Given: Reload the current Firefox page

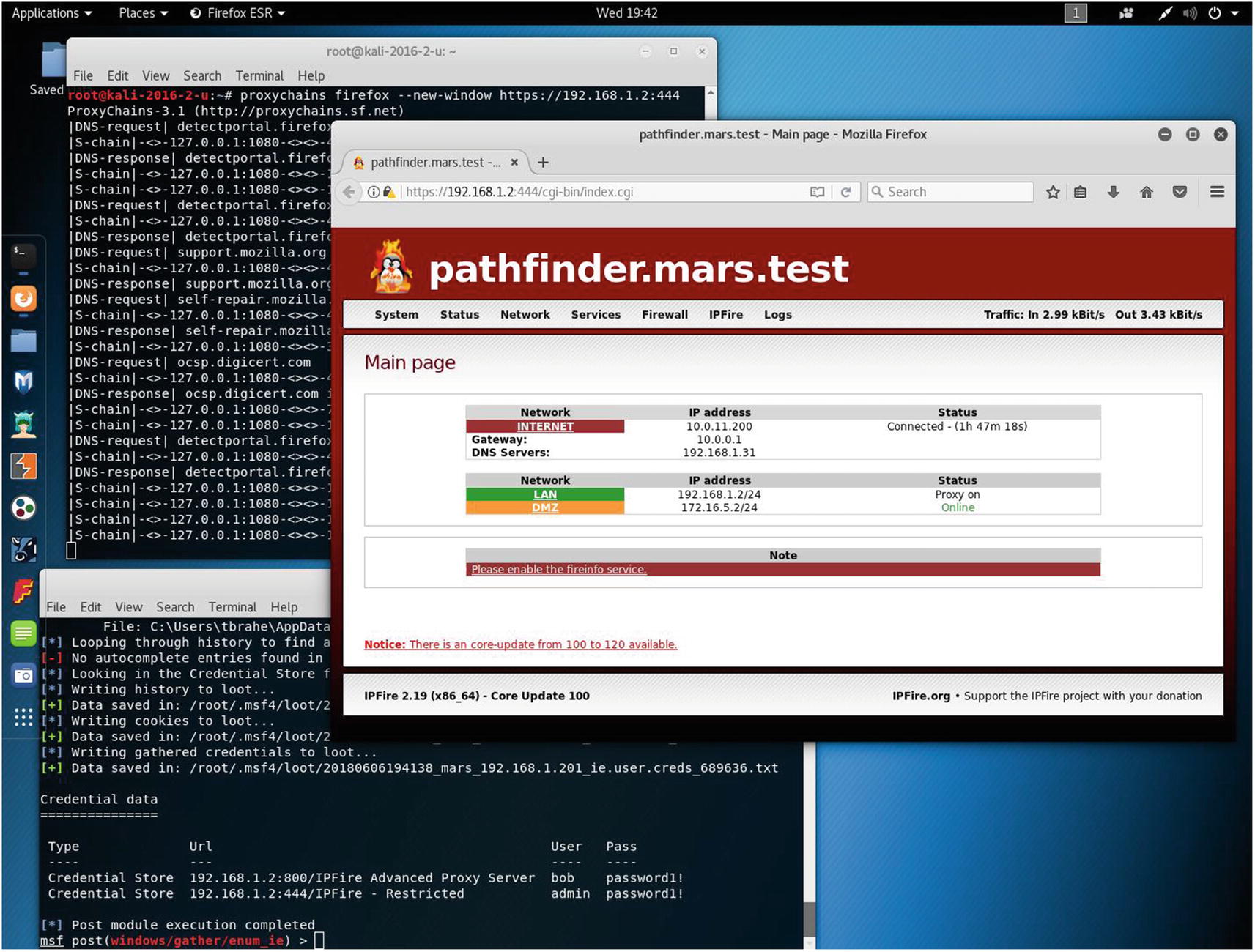Looking at the screenshot, I should tap(845, 192).
